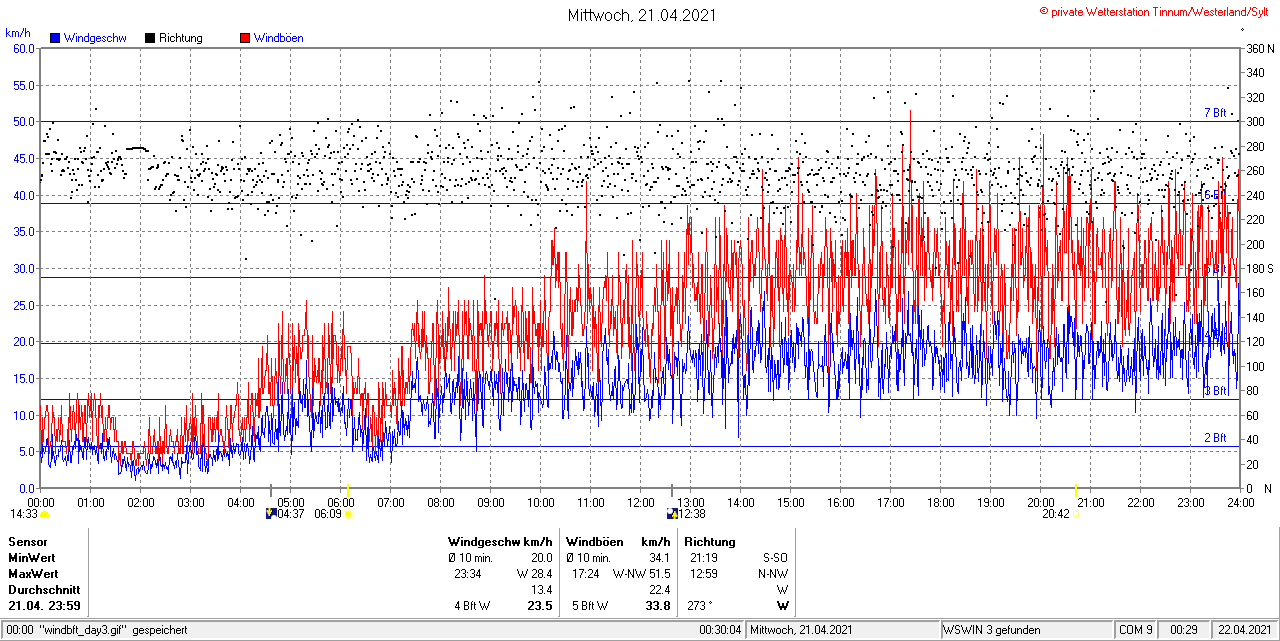The height and width of the screenshot is (641, 1280).
Task: Click the 180 S direction axis label
Action: 1260,269
